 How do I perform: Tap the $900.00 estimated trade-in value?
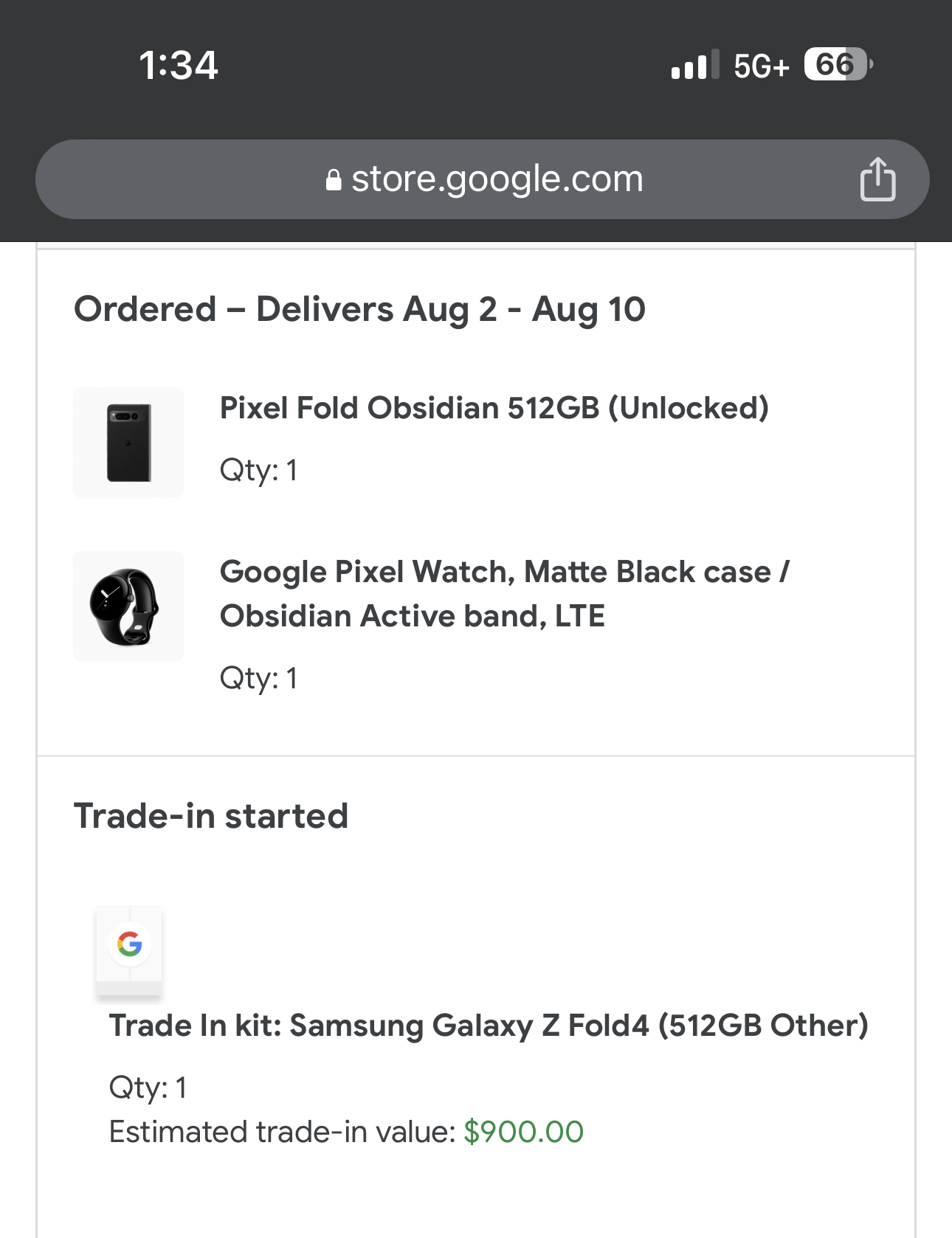click(523, 1132)
